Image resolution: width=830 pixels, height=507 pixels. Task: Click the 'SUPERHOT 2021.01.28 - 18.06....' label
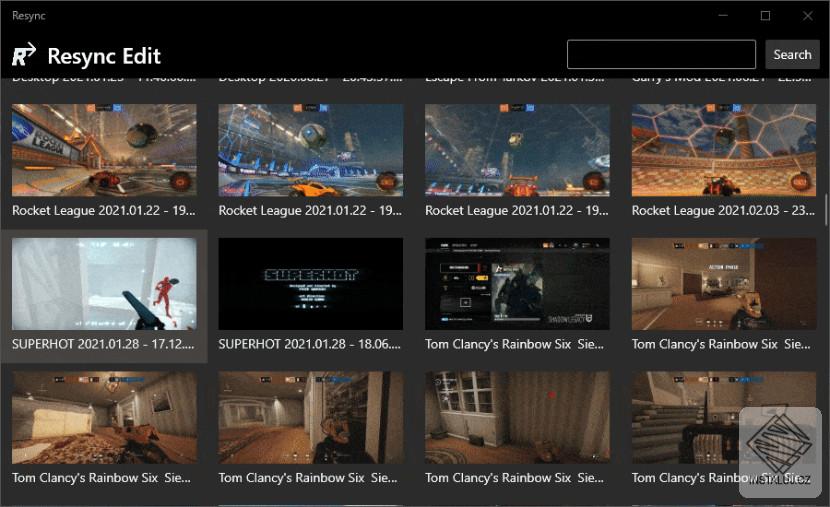[x=310, y=345]
